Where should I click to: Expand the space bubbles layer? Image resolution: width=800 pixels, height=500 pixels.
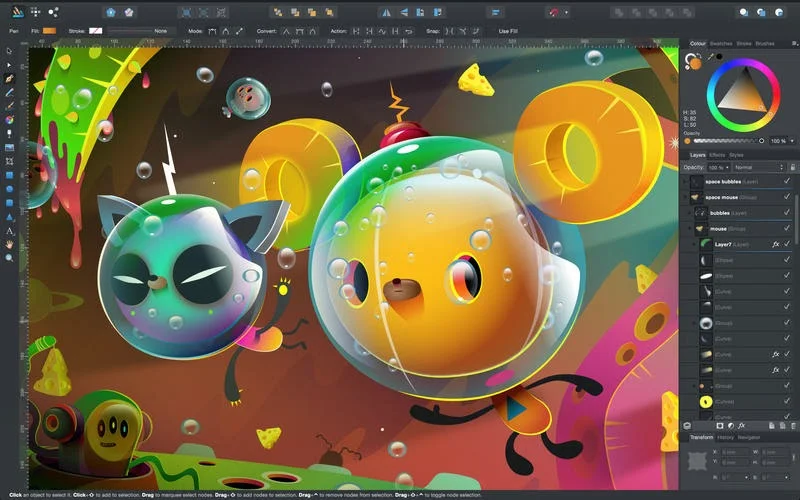click(685, 181)
